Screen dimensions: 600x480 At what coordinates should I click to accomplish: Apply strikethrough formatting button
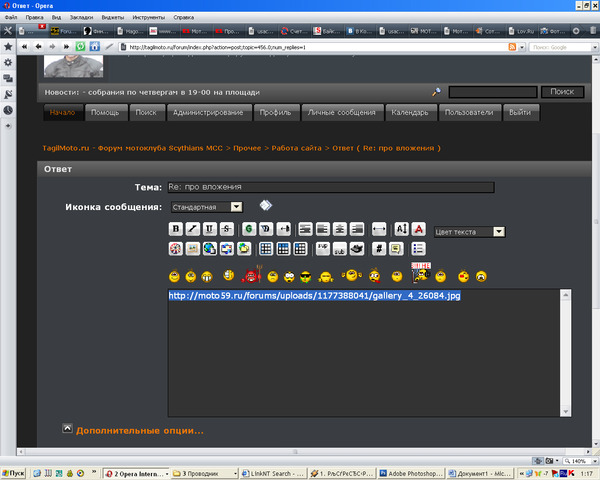coord(227,229)
